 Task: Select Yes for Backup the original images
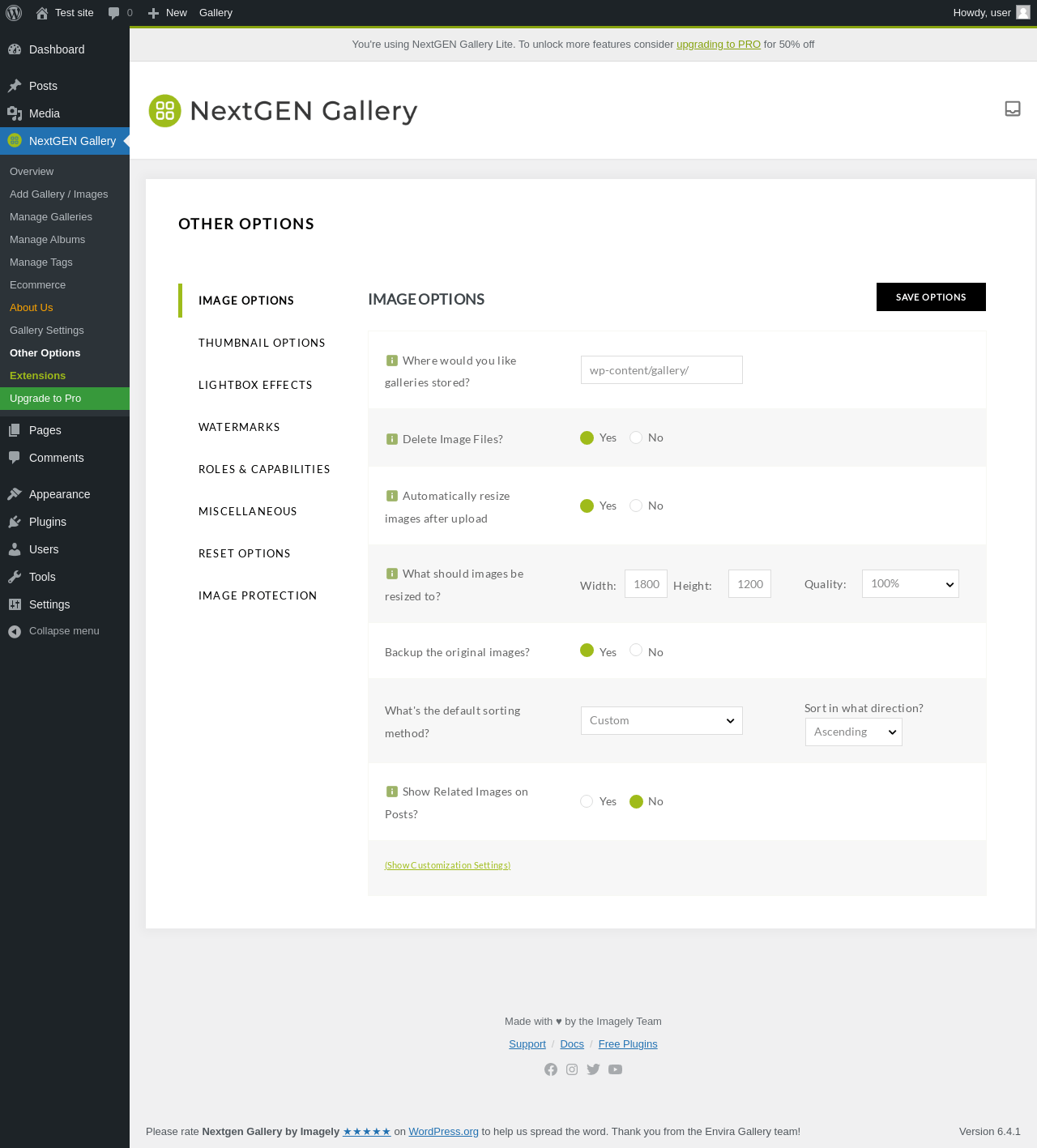pyautogui.click(x=587, y=651)
